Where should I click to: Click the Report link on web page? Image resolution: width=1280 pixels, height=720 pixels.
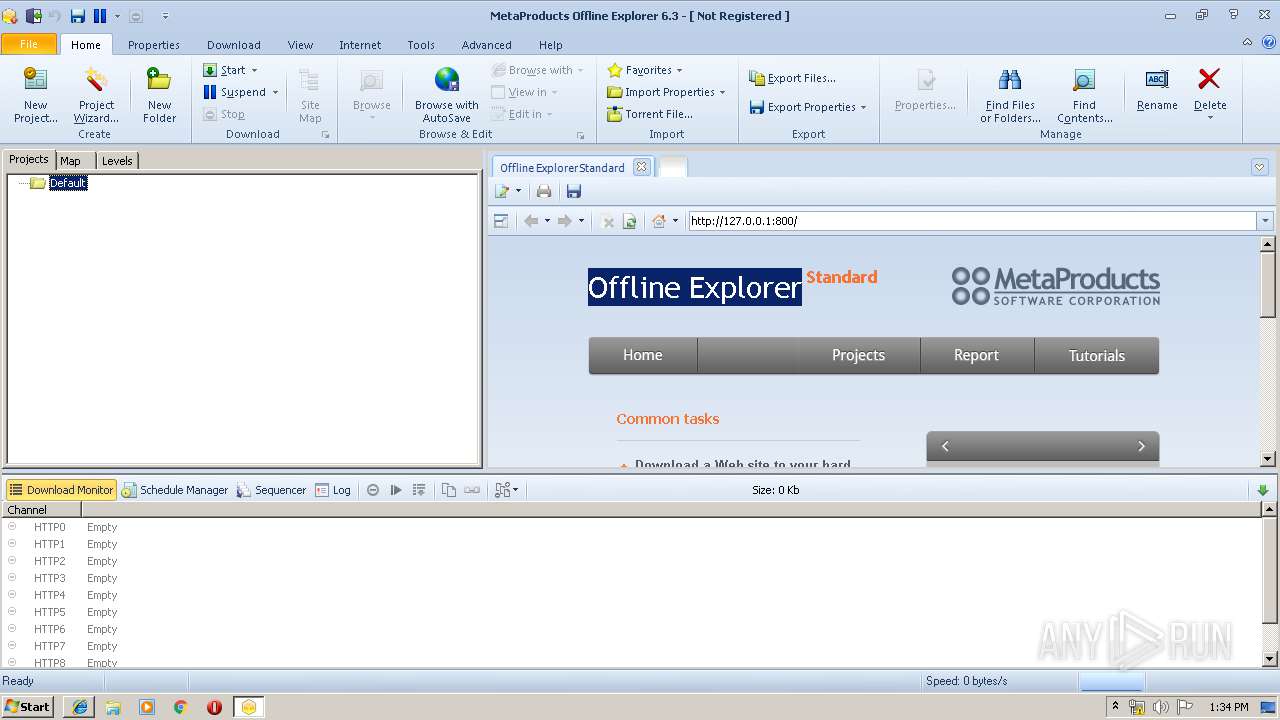pos(976,355)
